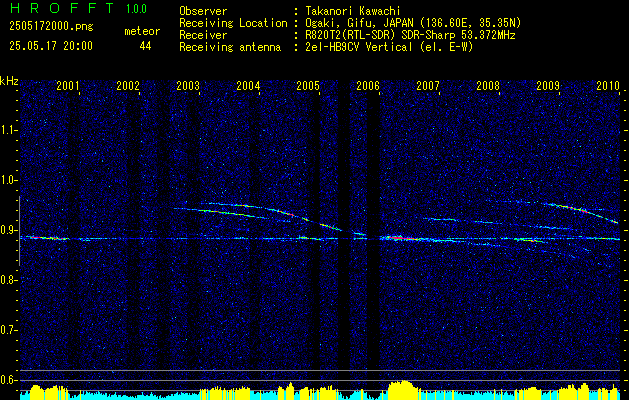Click the 0.9 kHz axis label

(8, 230)
